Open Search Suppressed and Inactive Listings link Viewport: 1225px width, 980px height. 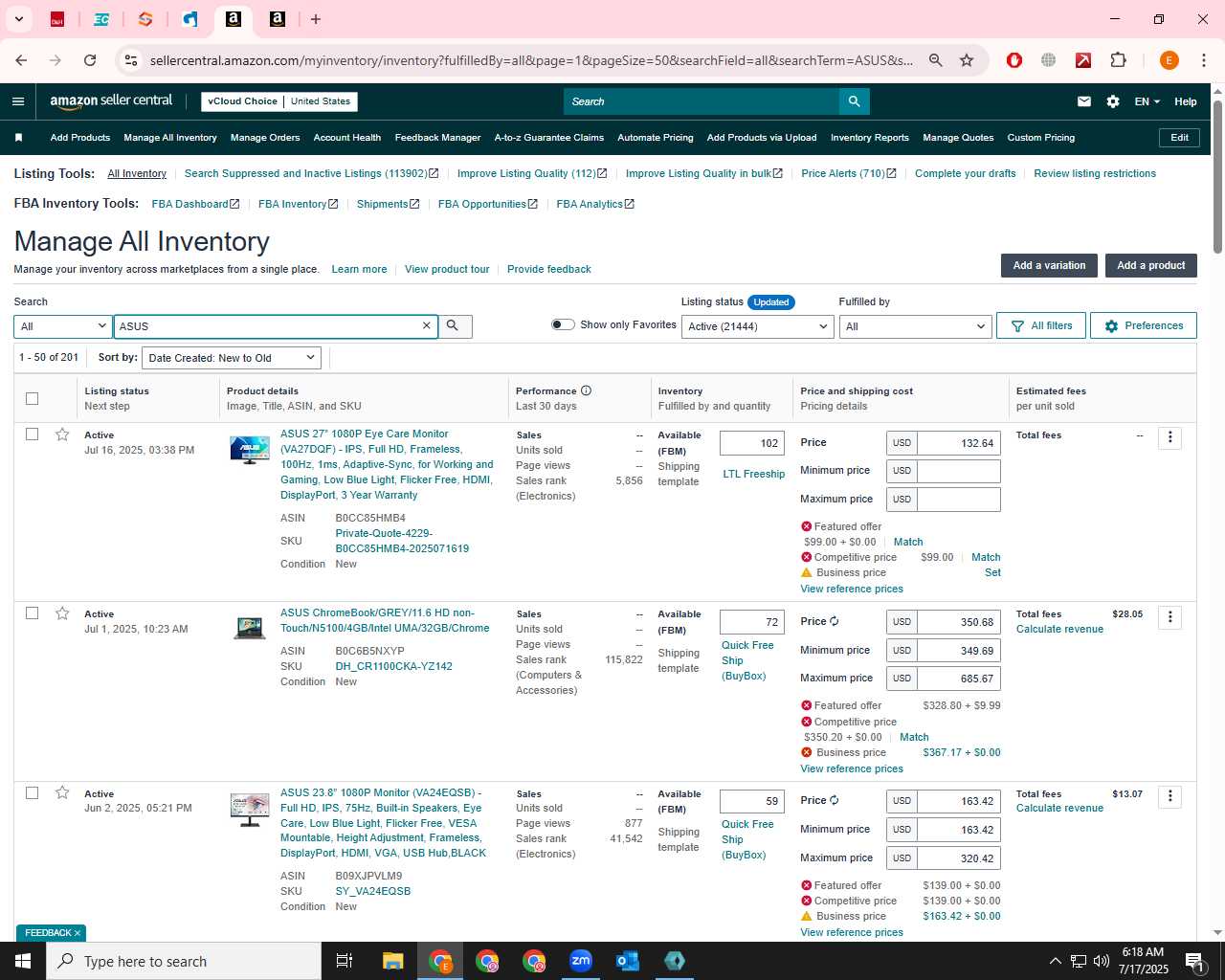[x=311, y=173]
